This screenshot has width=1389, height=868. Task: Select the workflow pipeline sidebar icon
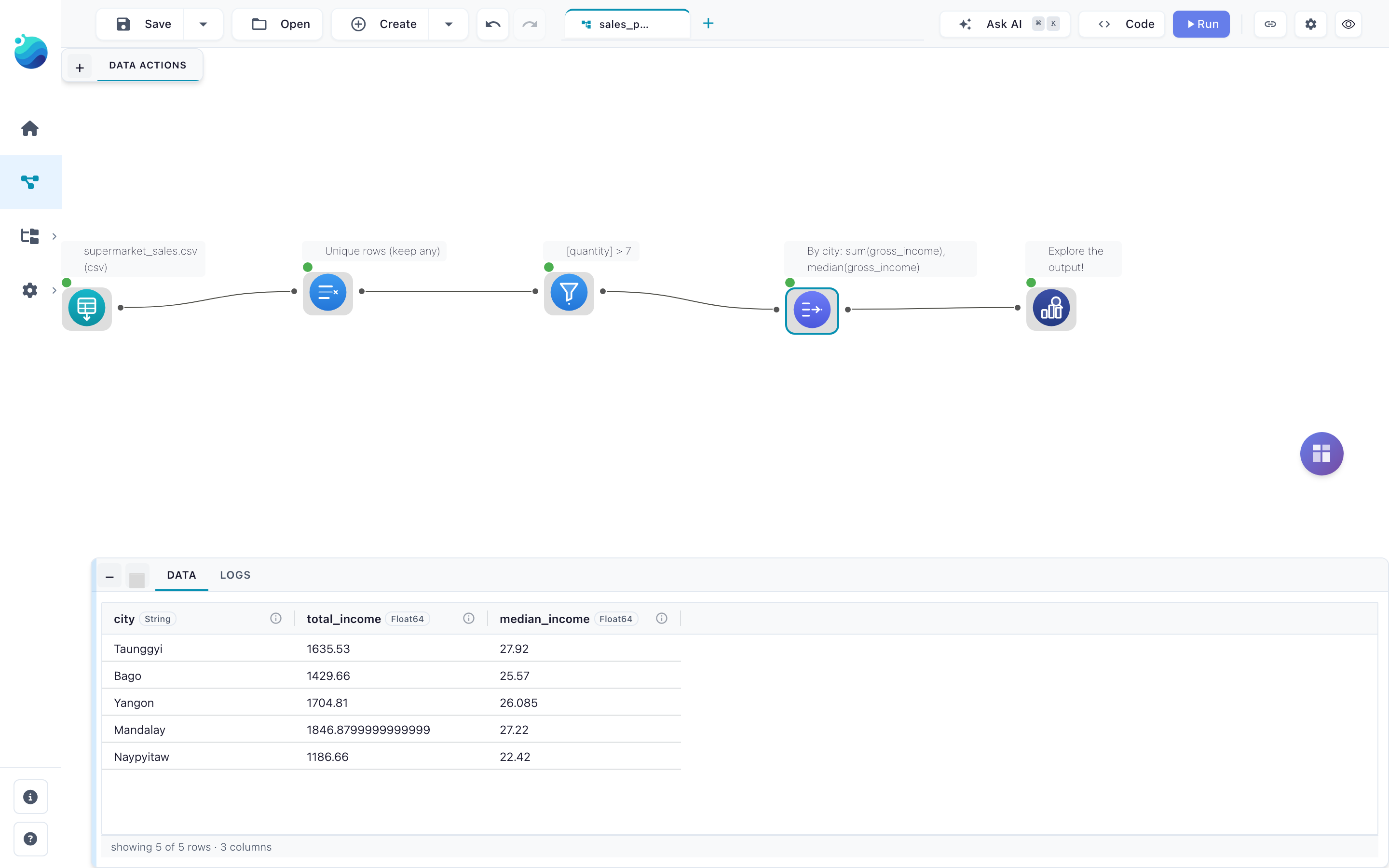[30, 182]
